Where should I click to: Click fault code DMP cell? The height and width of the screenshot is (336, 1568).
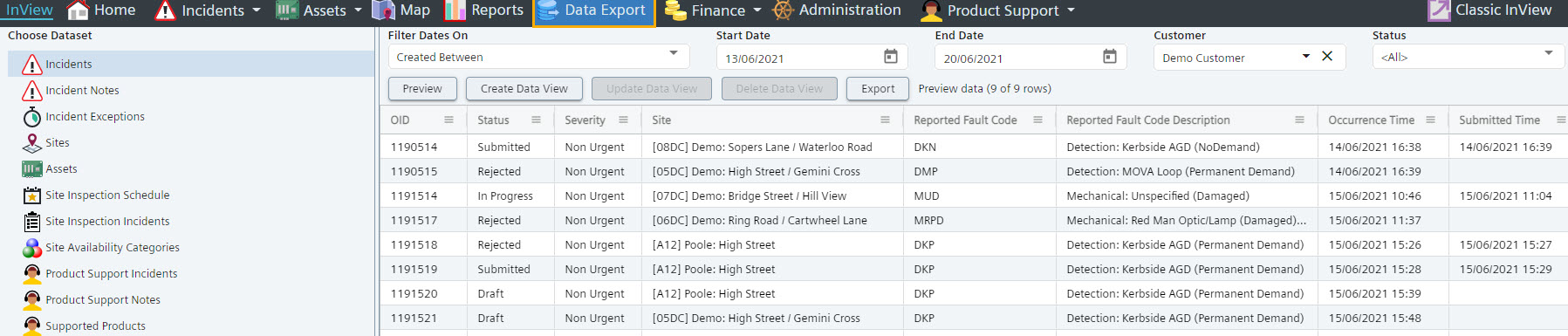tap(926, 171)
